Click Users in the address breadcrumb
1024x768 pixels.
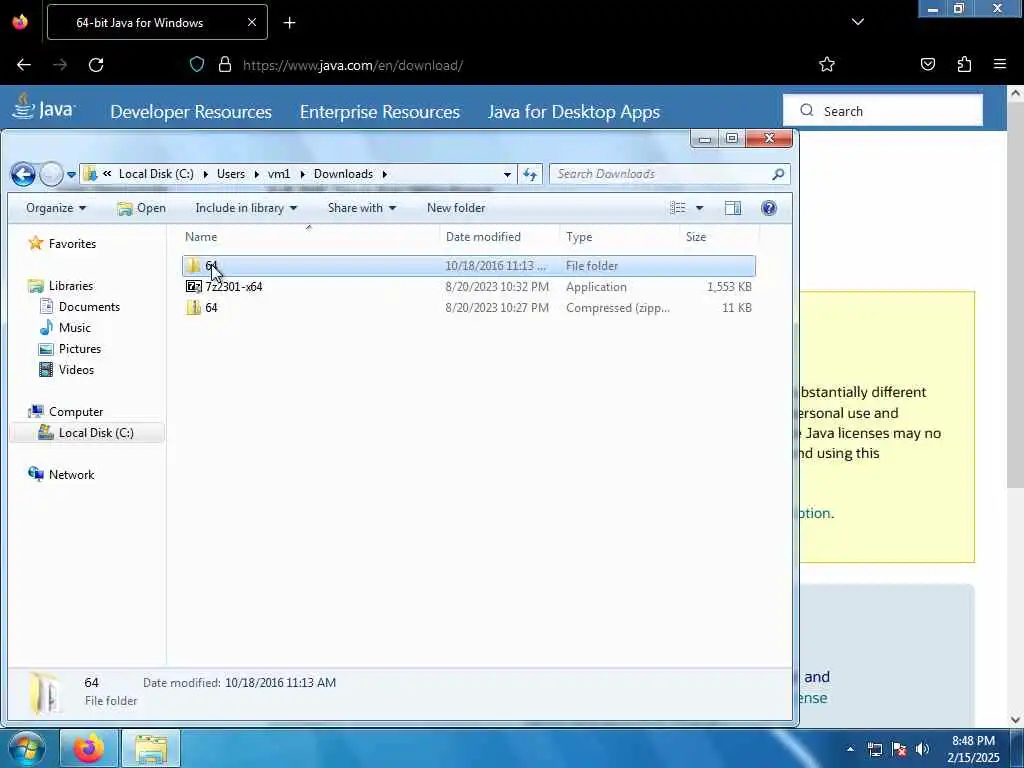pos(231,174)
